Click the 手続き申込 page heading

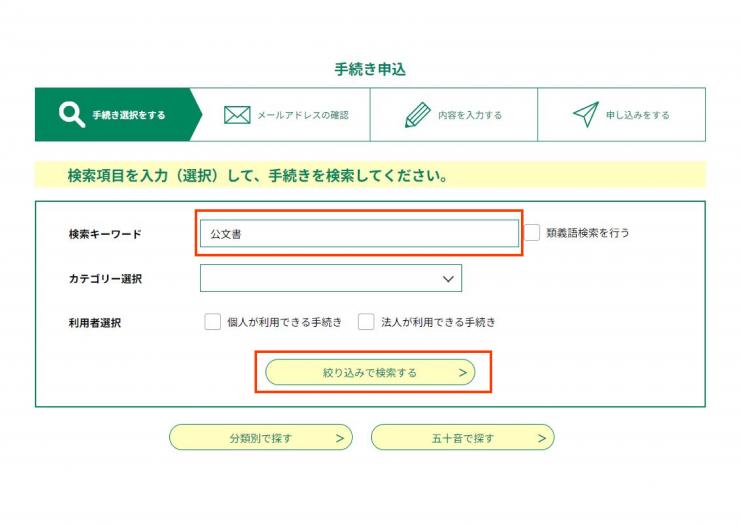[370, 69]
